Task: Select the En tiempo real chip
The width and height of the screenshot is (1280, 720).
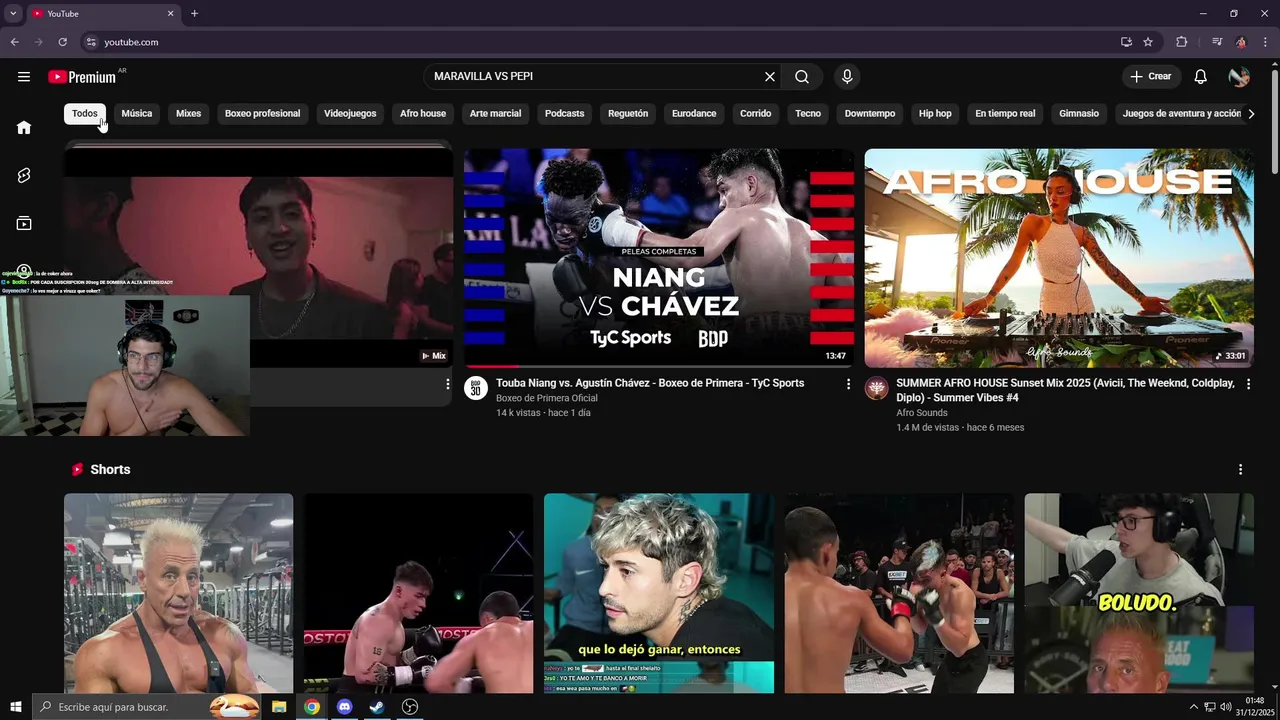Action: click(1005, 113)
